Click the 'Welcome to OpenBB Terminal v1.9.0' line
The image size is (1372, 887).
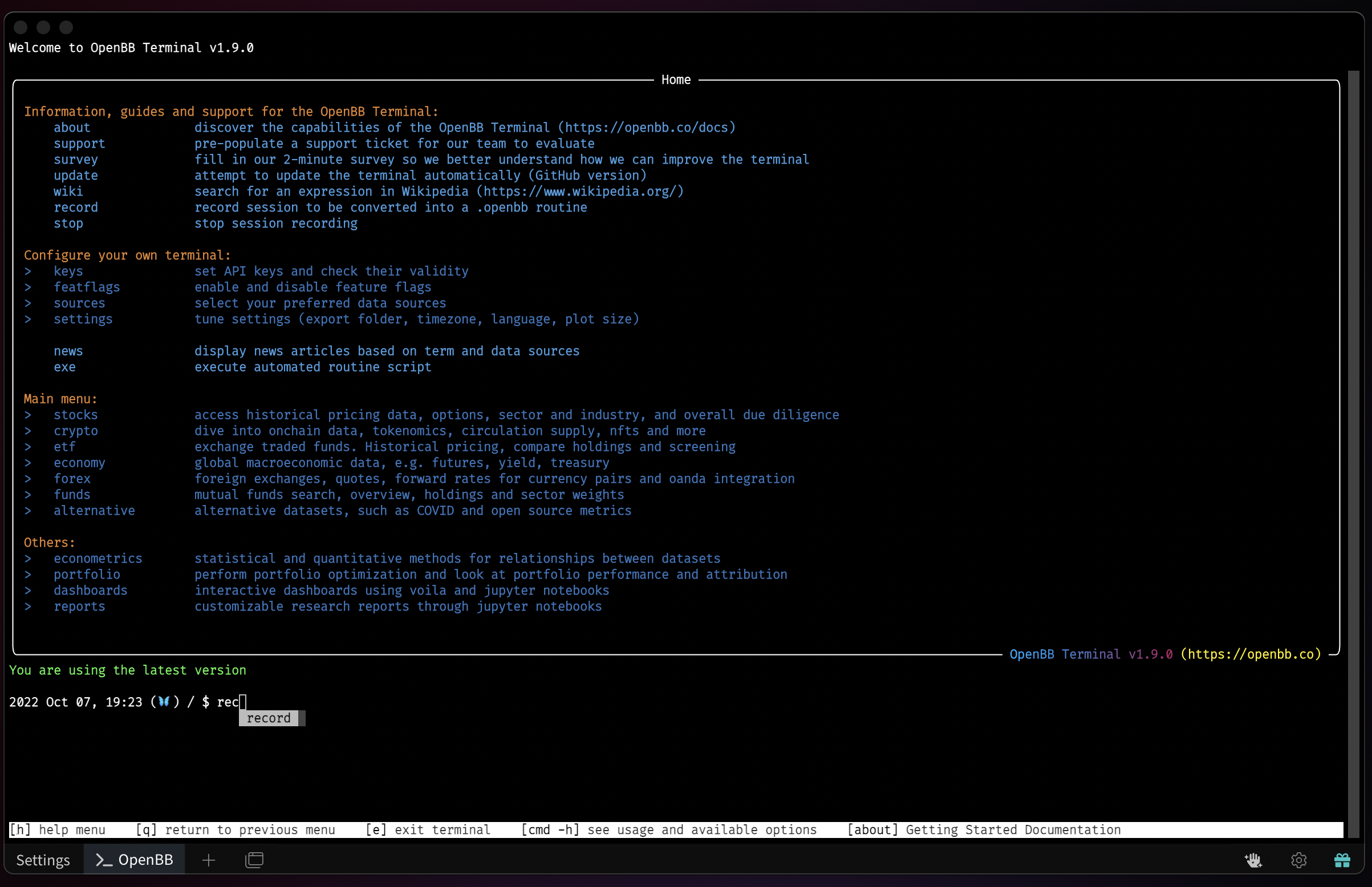click(x=131, y=48)
